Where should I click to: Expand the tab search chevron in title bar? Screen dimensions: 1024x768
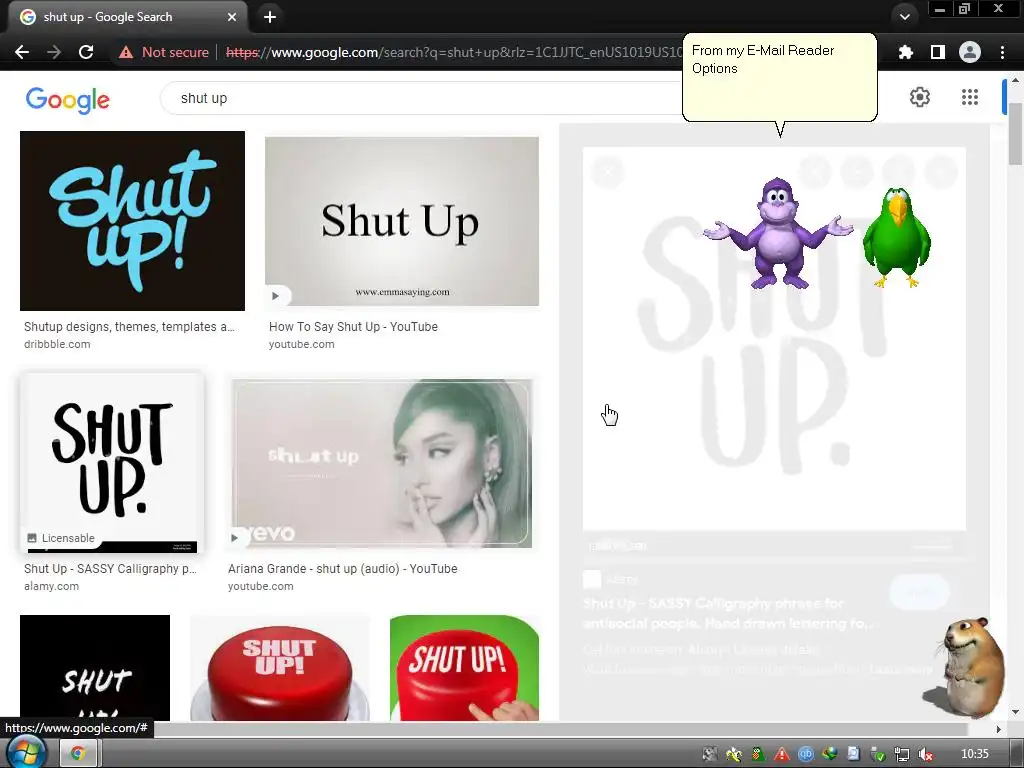pyautogui.click(x=904, y=17)
